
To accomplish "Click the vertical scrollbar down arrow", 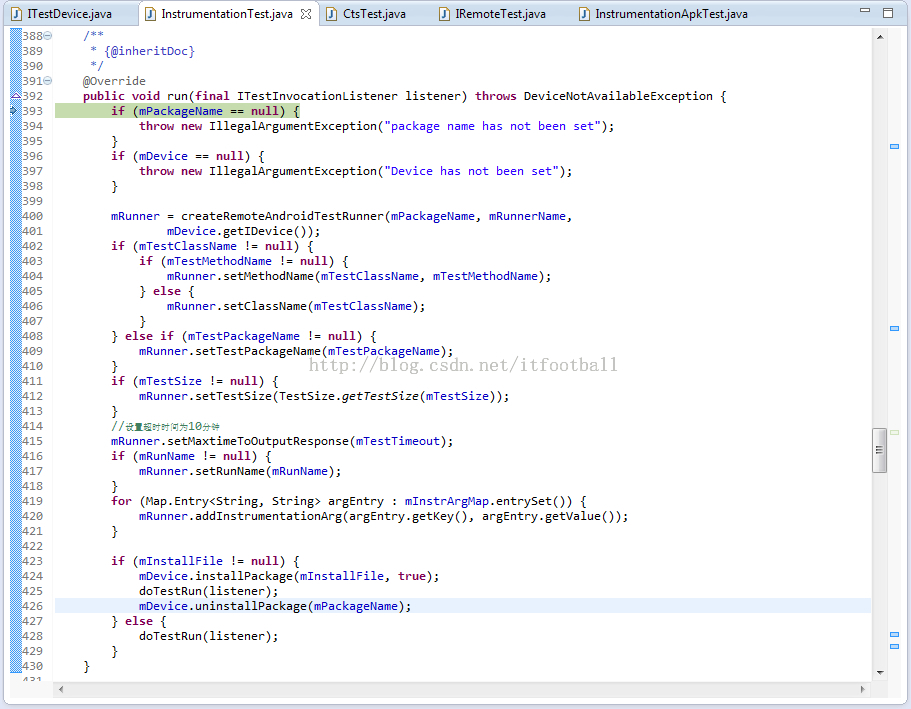I will click(x=879, y=672).
